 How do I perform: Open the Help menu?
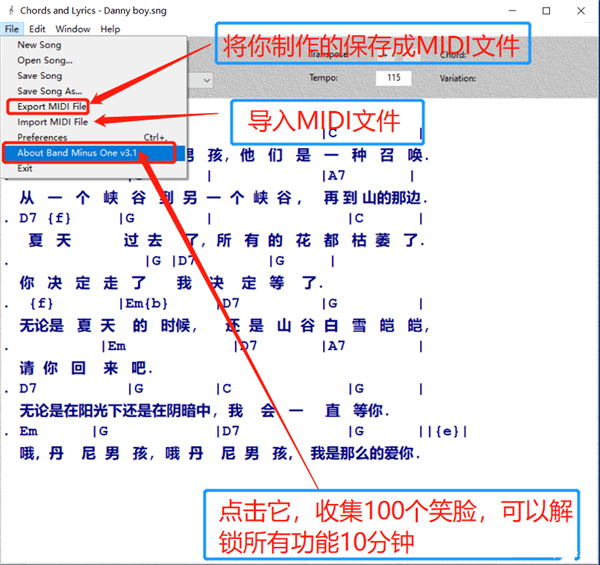point(110,29)
